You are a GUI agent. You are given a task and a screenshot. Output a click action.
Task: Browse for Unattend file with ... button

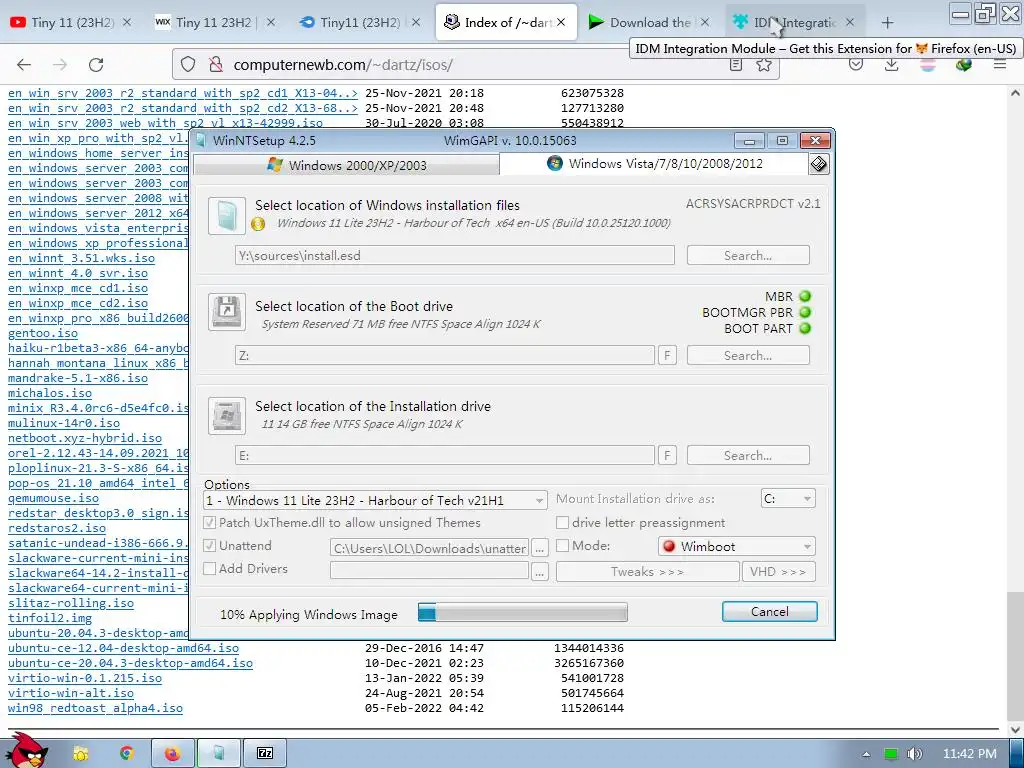point(539,548)
